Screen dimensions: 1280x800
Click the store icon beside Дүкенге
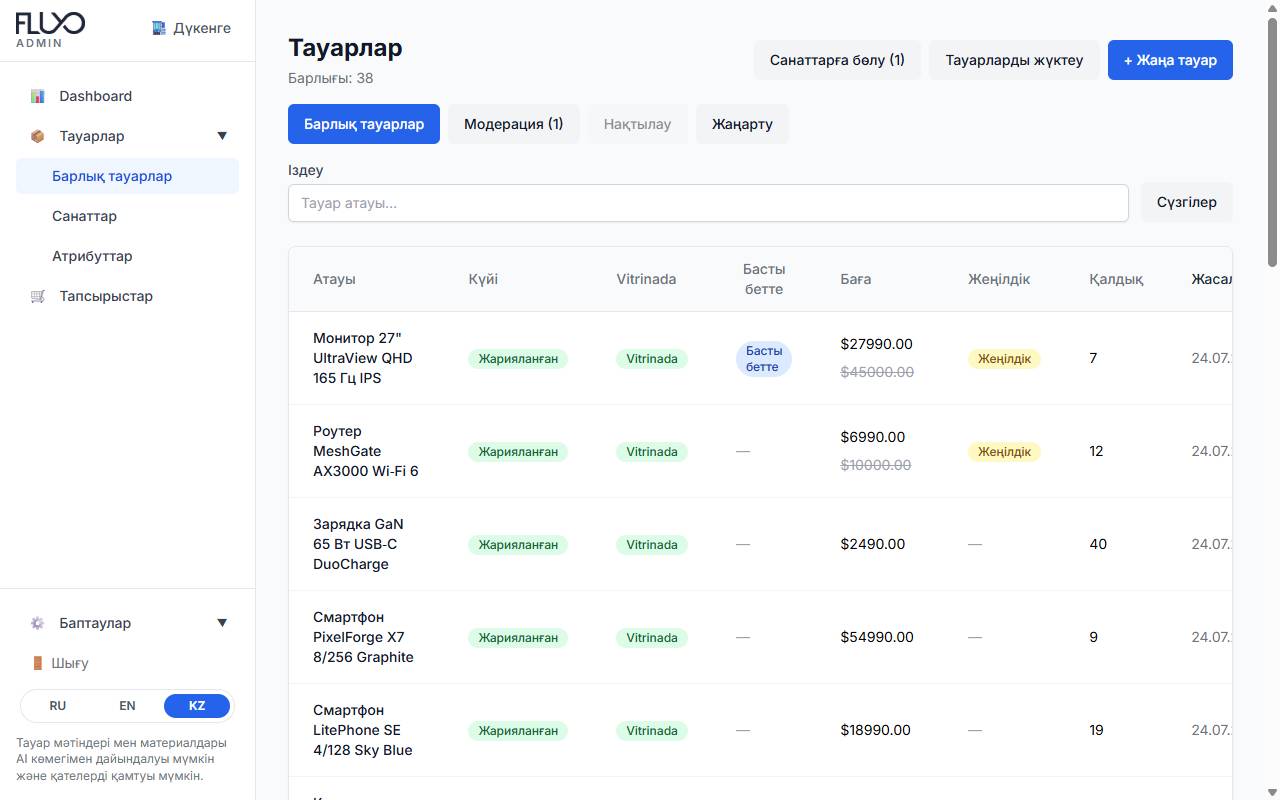coord(159,28)
